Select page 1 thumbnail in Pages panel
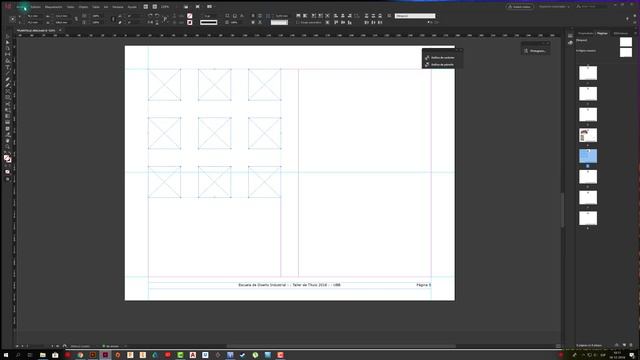 588,73
